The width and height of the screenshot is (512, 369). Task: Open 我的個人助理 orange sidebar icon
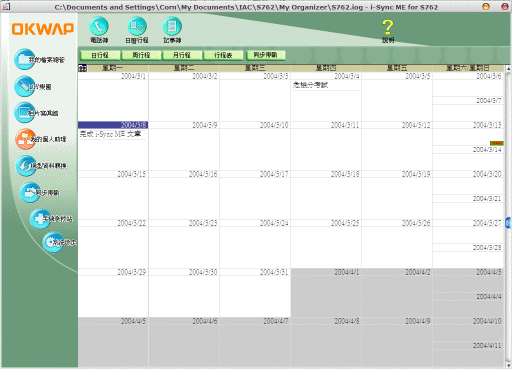click(x=25, y=139)
